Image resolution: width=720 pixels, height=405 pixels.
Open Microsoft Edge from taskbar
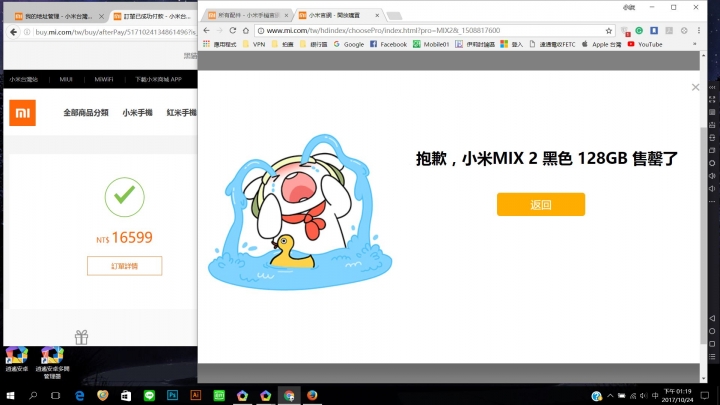pyautogui.click(x=79, y=395)
